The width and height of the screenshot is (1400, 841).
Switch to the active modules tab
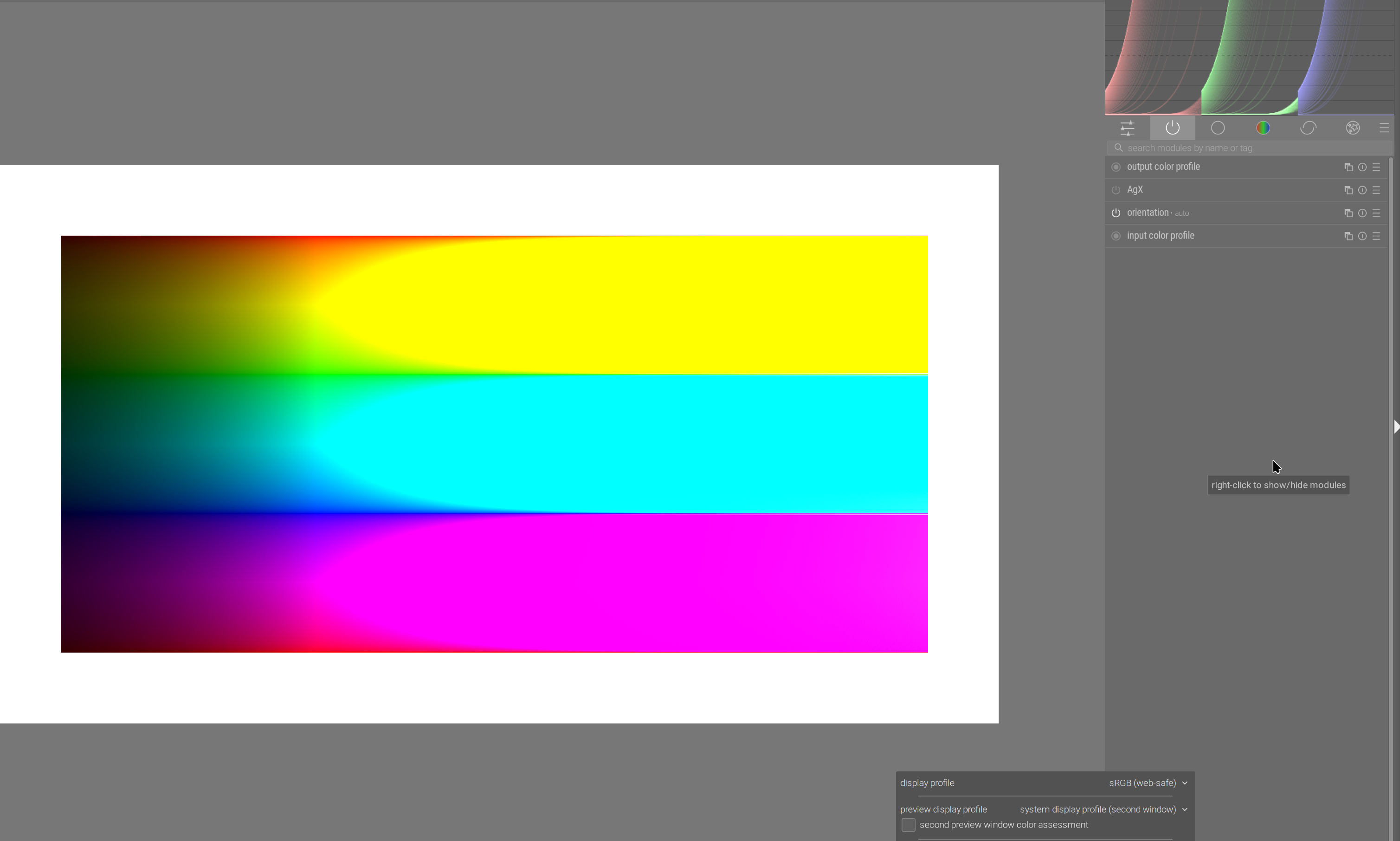tap(1172, 128)
